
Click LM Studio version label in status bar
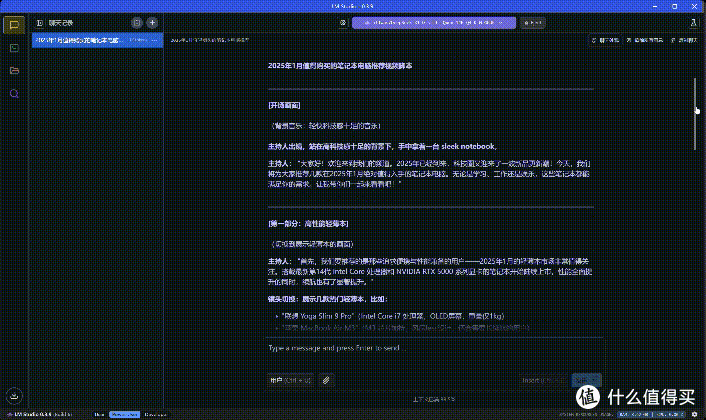[39, 415]
